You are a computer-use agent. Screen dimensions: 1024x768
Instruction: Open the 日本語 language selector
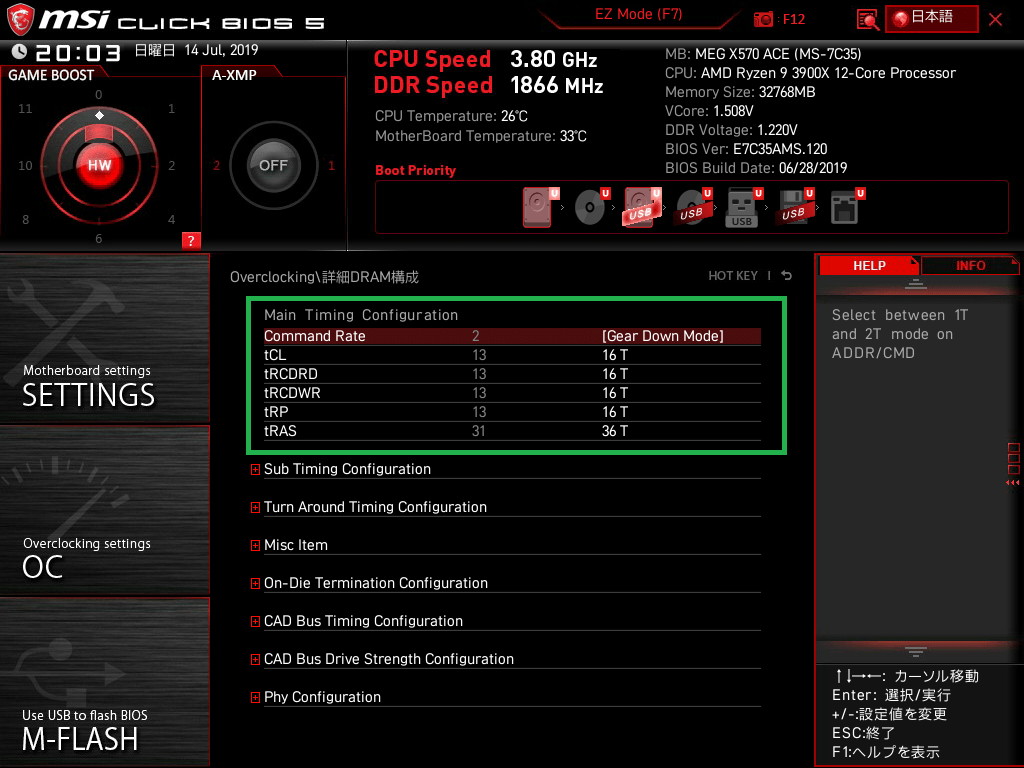(931, 18)
